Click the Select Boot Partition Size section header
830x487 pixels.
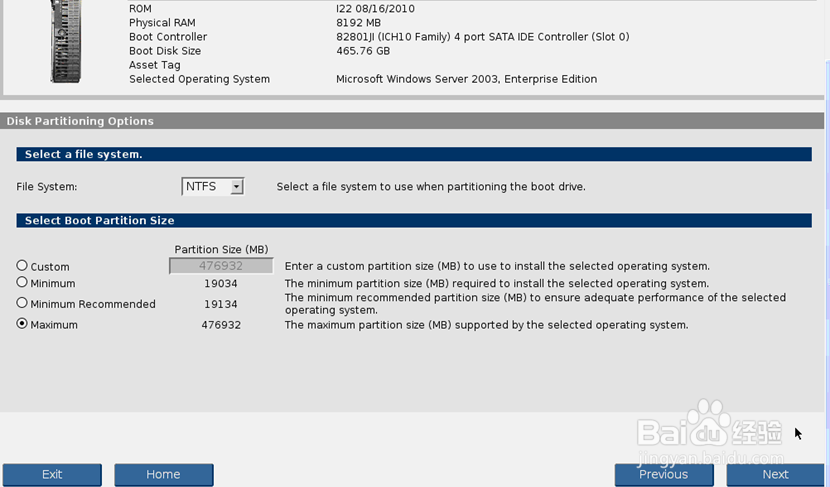[414, 221]
